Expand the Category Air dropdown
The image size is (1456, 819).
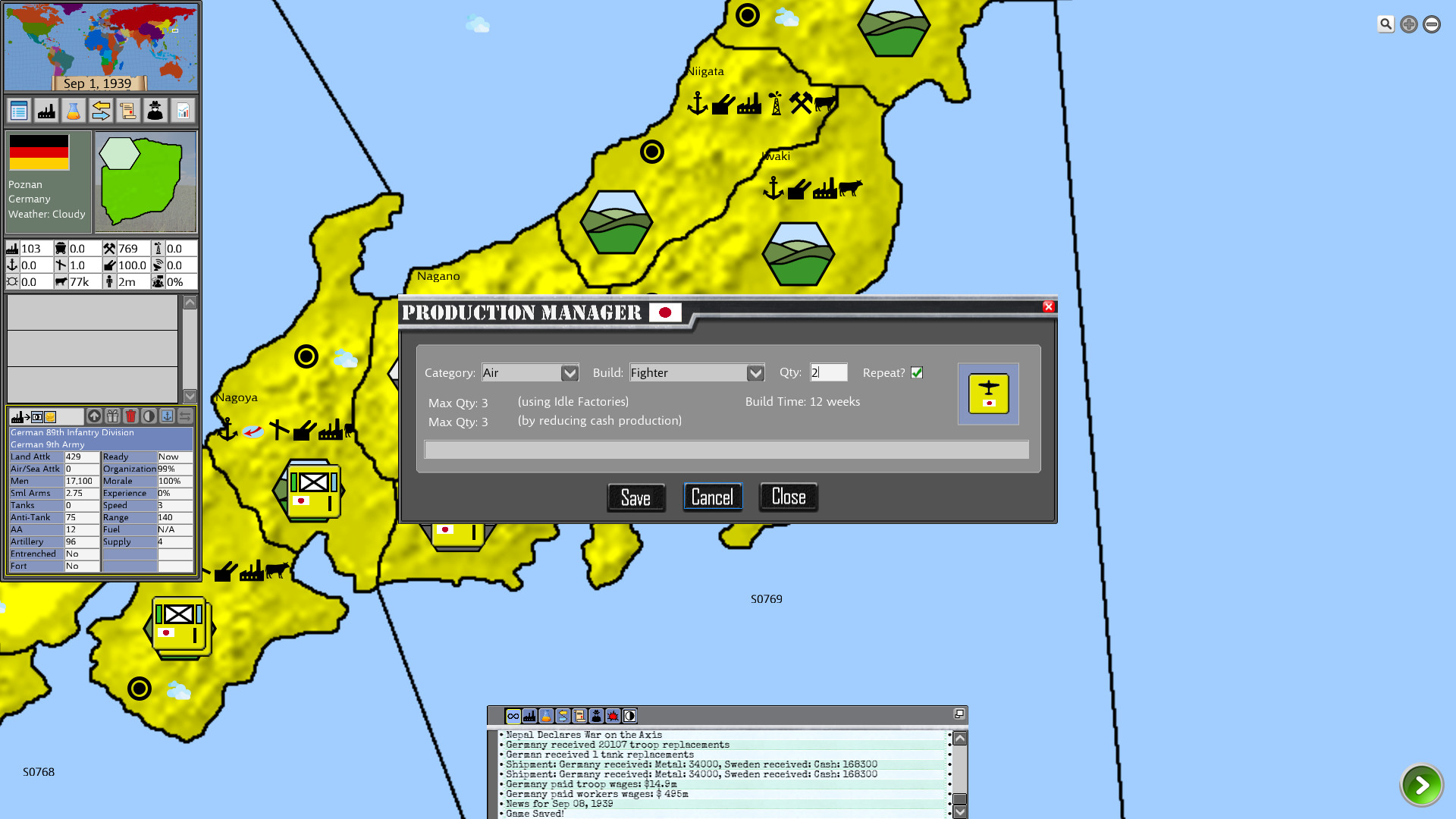(570, 373)
